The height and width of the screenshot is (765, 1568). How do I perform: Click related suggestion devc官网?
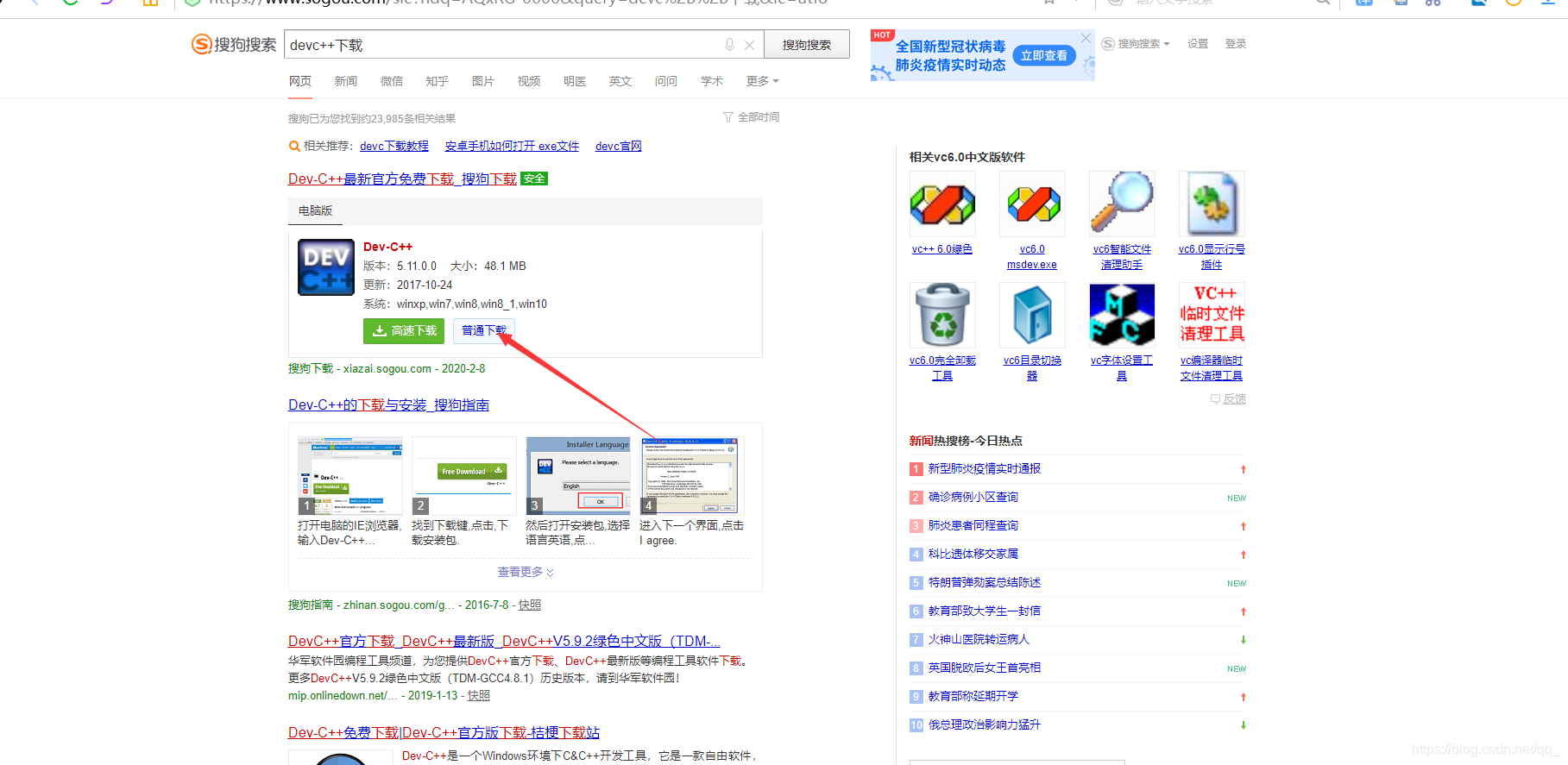(x=619, y=147)
